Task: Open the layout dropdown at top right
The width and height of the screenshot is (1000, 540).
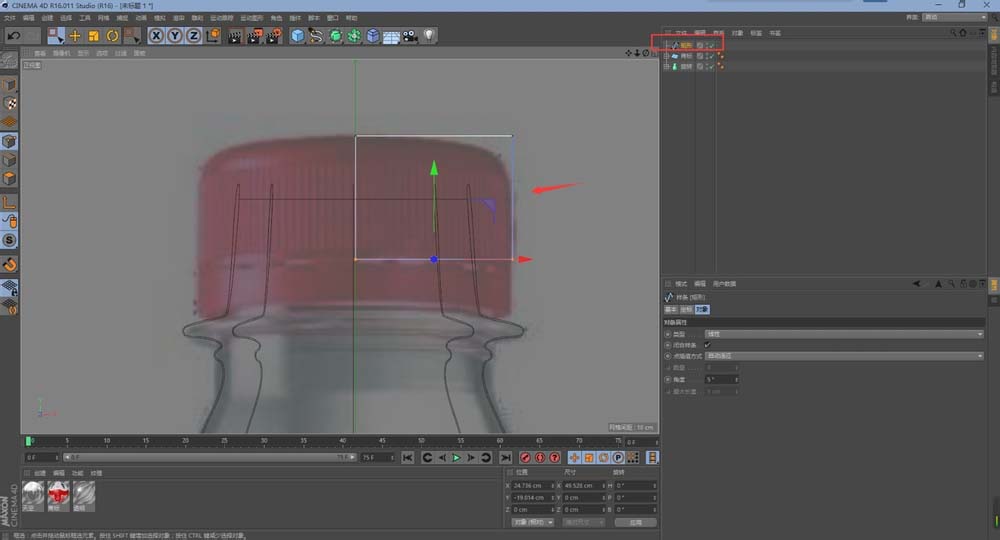Action: tap(955, 17)
